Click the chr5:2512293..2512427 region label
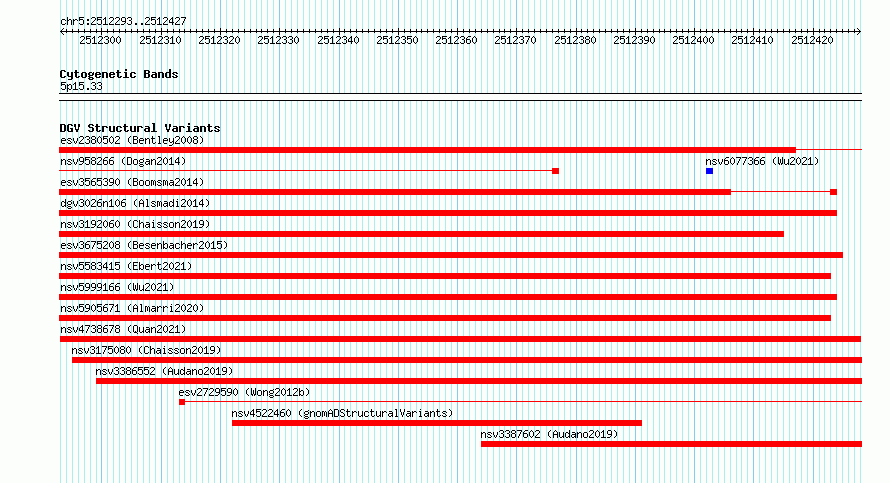The width and height of the screenshot is (890, 483). [x=123, y=21]
